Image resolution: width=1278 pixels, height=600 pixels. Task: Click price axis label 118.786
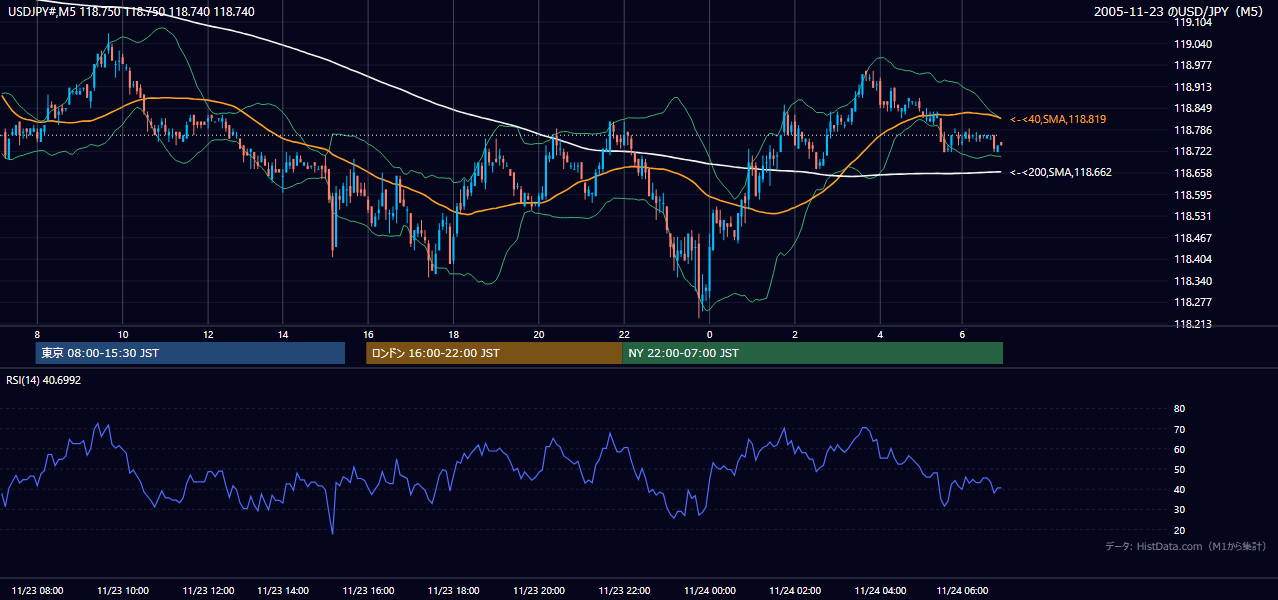pyautogui.click(x=1192, y=130)
